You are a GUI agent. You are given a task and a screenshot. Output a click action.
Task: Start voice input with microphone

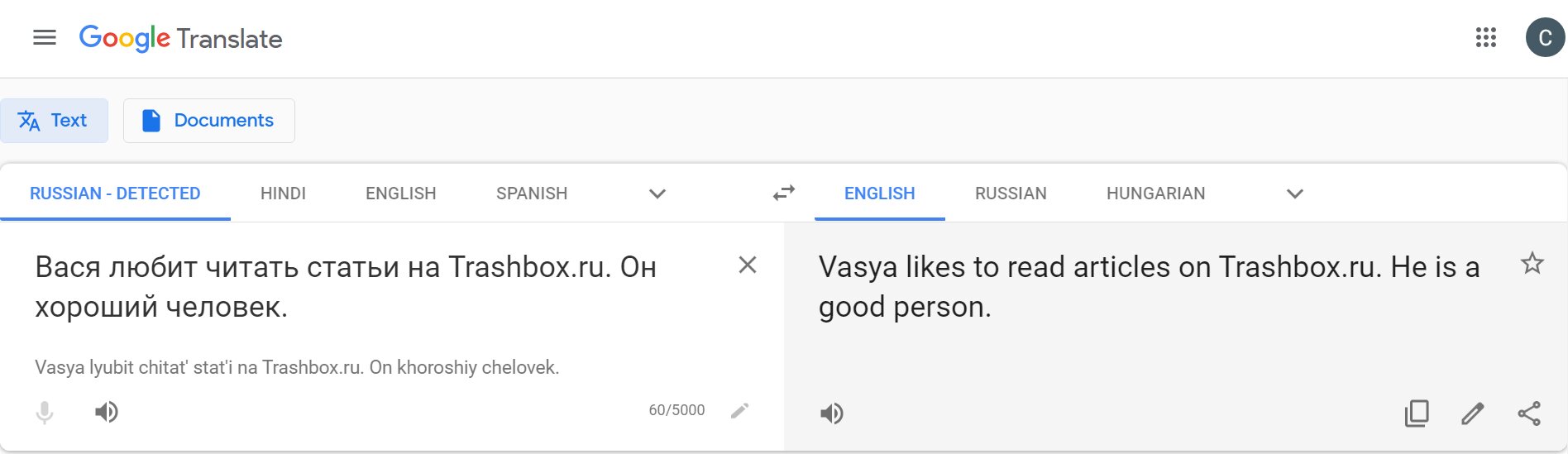[45, 412]
